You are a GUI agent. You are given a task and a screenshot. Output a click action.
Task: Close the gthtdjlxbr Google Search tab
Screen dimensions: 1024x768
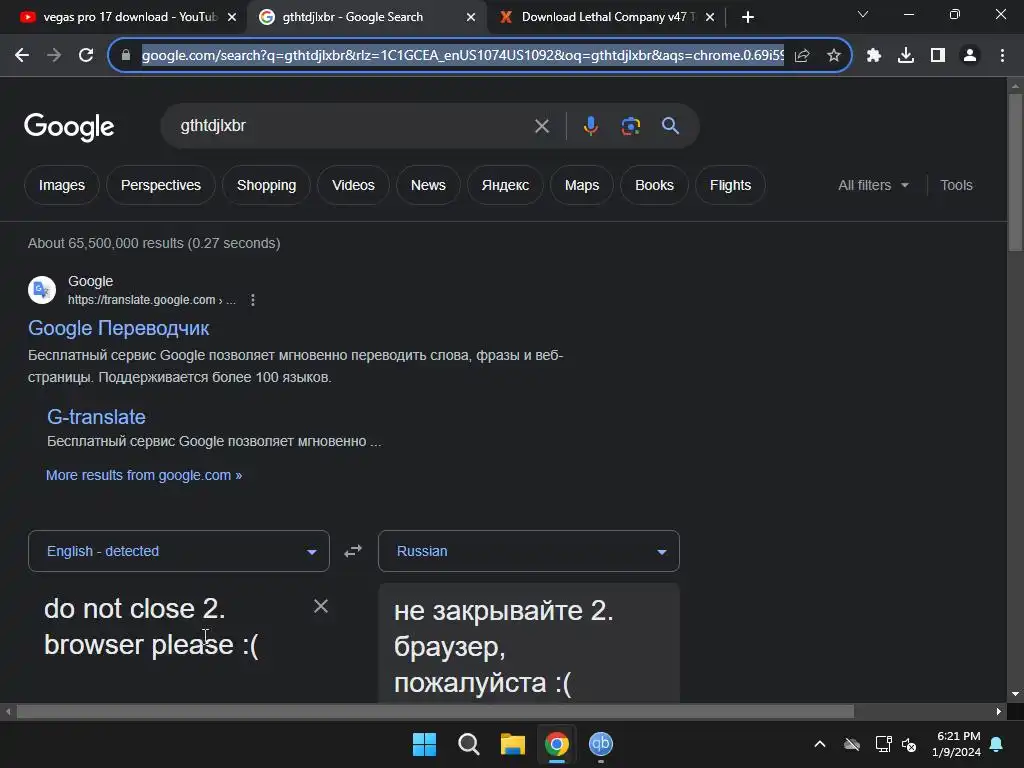point(471,17)
